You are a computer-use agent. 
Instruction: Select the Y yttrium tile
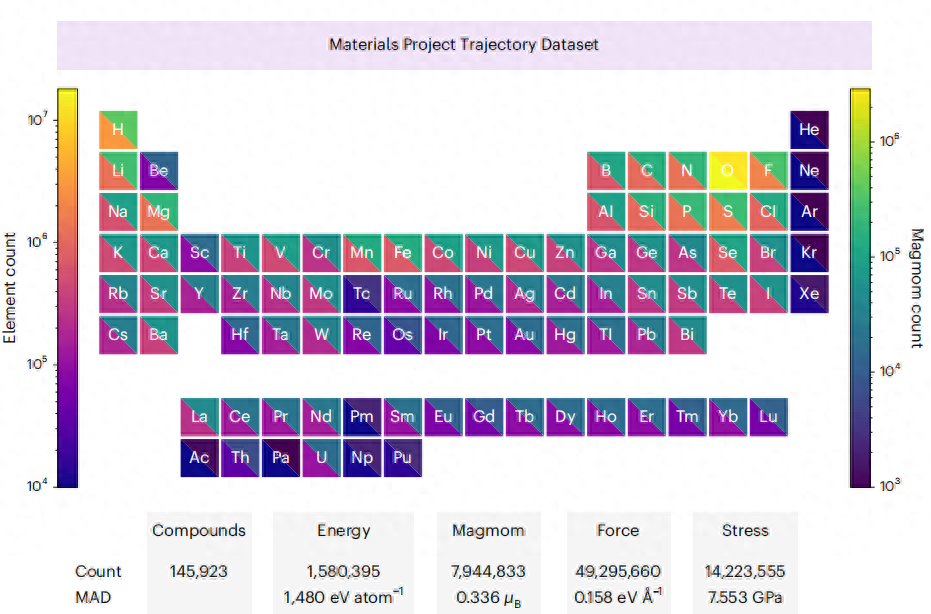(200, 293)
